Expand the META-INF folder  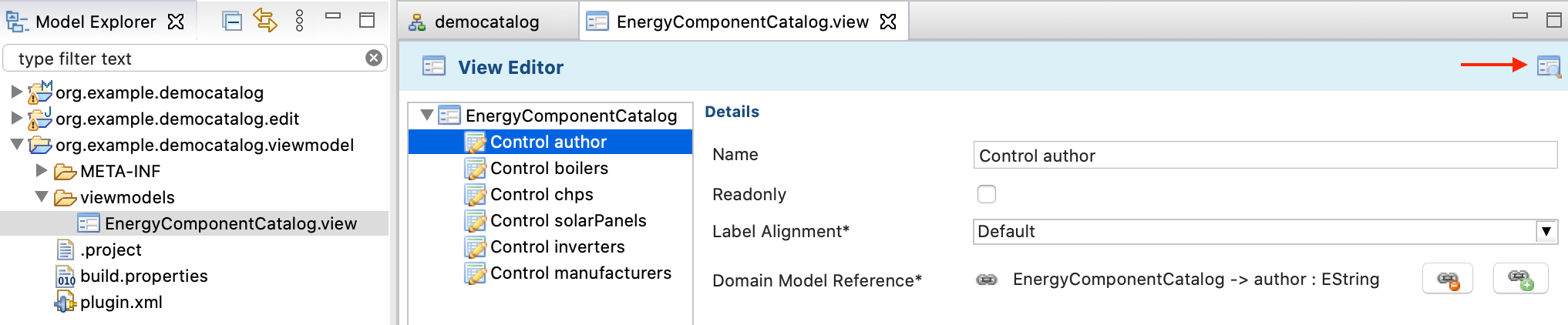click(42, 170)
